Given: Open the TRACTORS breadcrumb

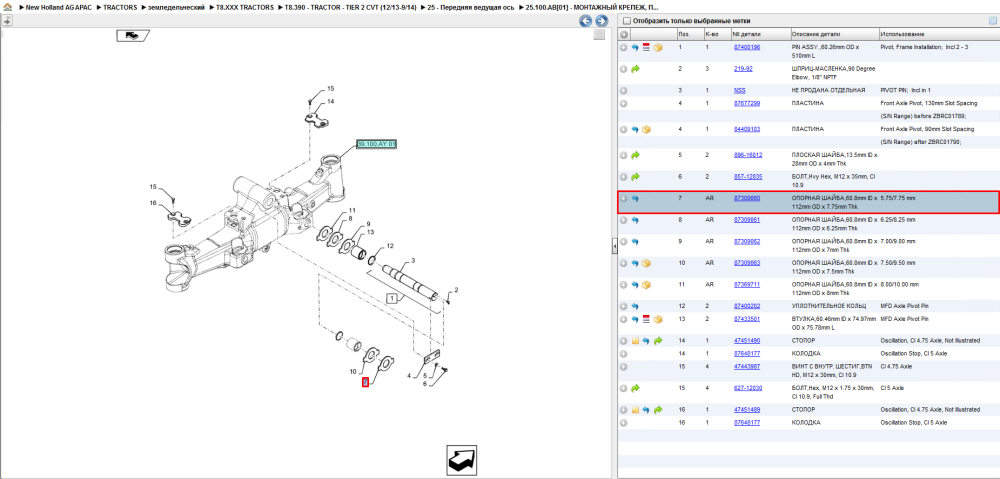Looking at the screenshot, I should click(120, 7).
